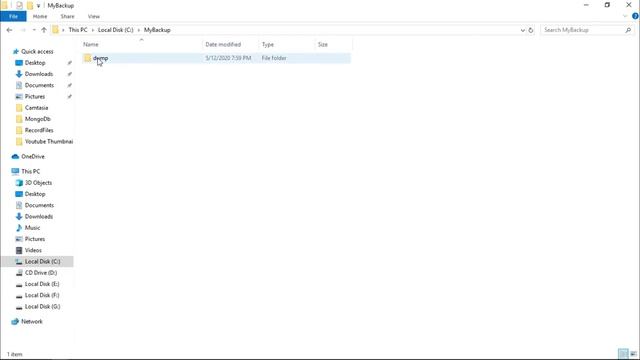Open the File ribbon tab
Screen dimensions: 640x360
(x=13, y=16)
